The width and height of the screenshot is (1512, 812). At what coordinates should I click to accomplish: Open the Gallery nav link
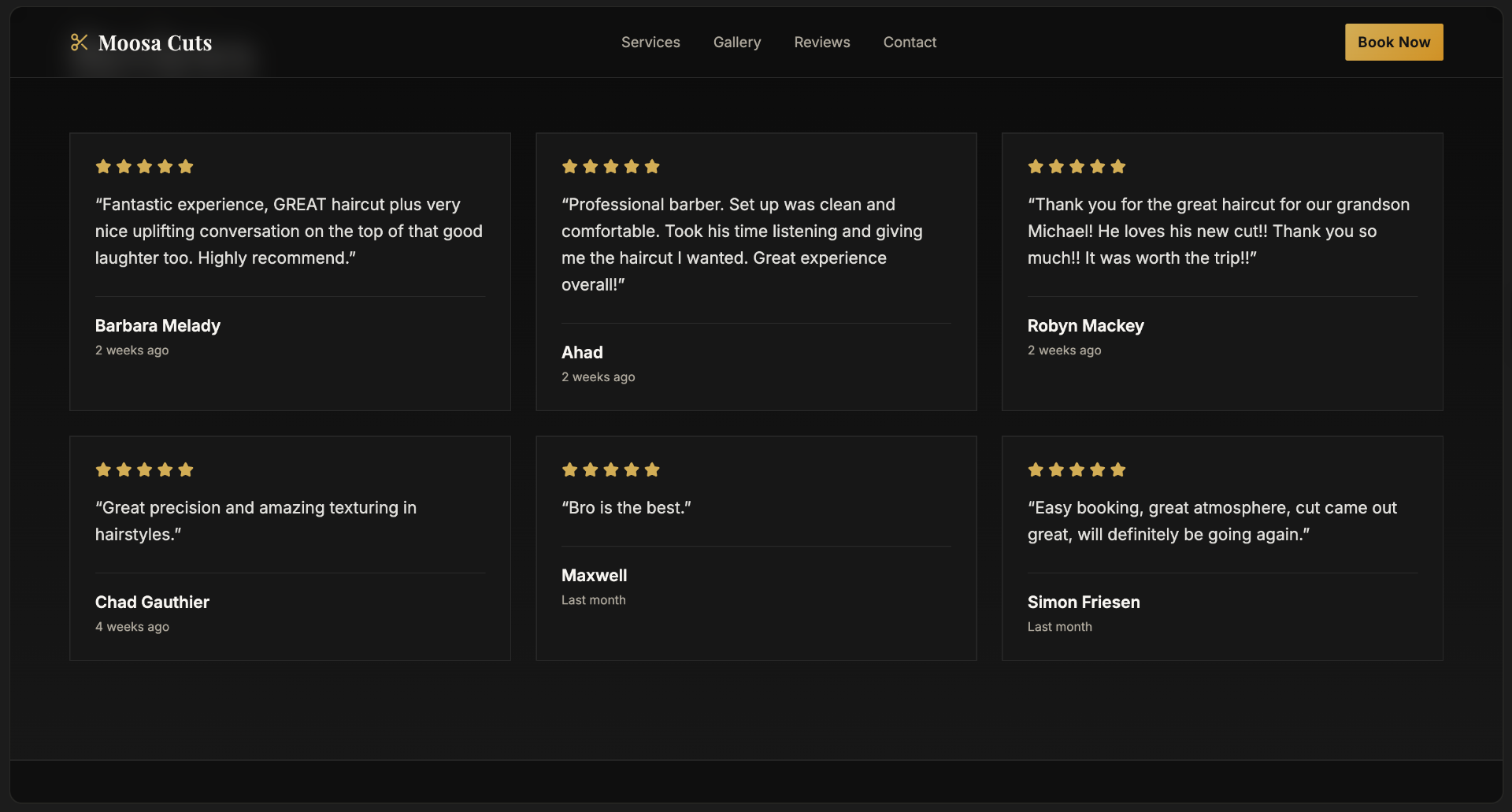click(x=737, y=43)
